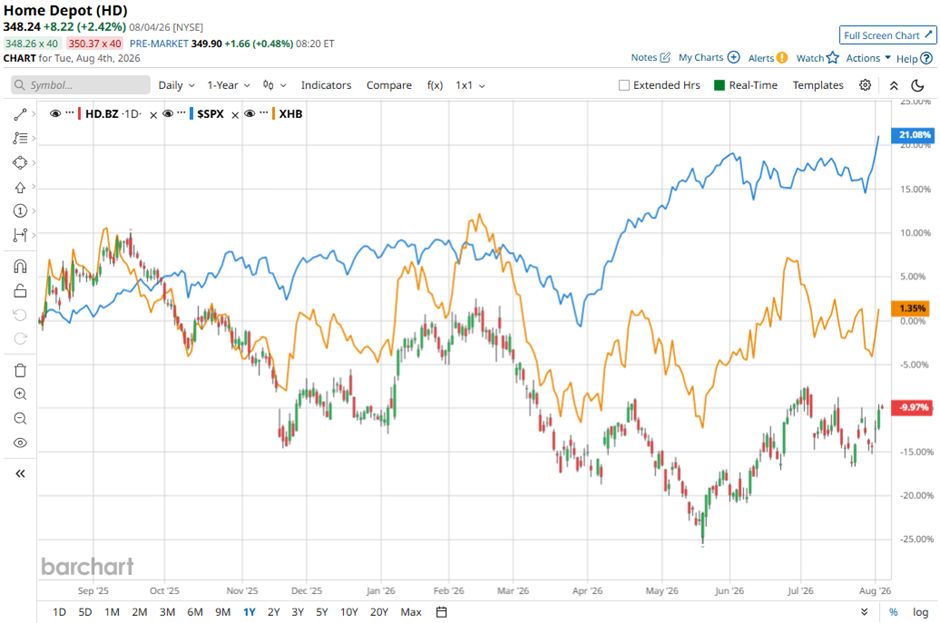Screen dimensions: 940x623
Task: Open the numbered annotation tool
Action: [x=20, y=211]
